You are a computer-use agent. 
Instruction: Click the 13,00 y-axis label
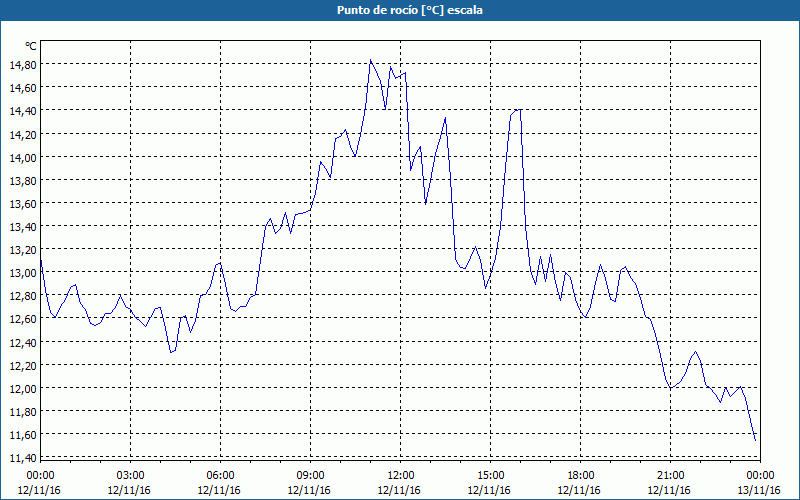click(22, 272)
